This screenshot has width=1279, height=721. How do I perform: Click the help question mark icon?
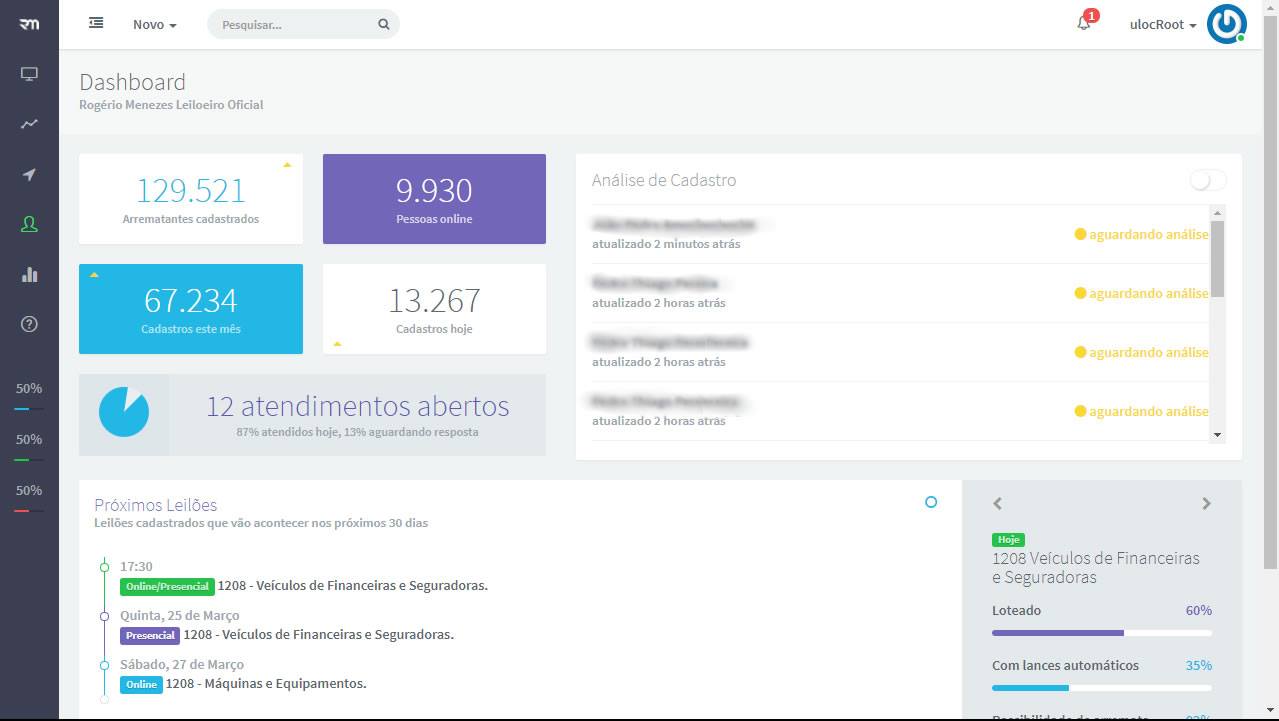[x=29, y=324]
